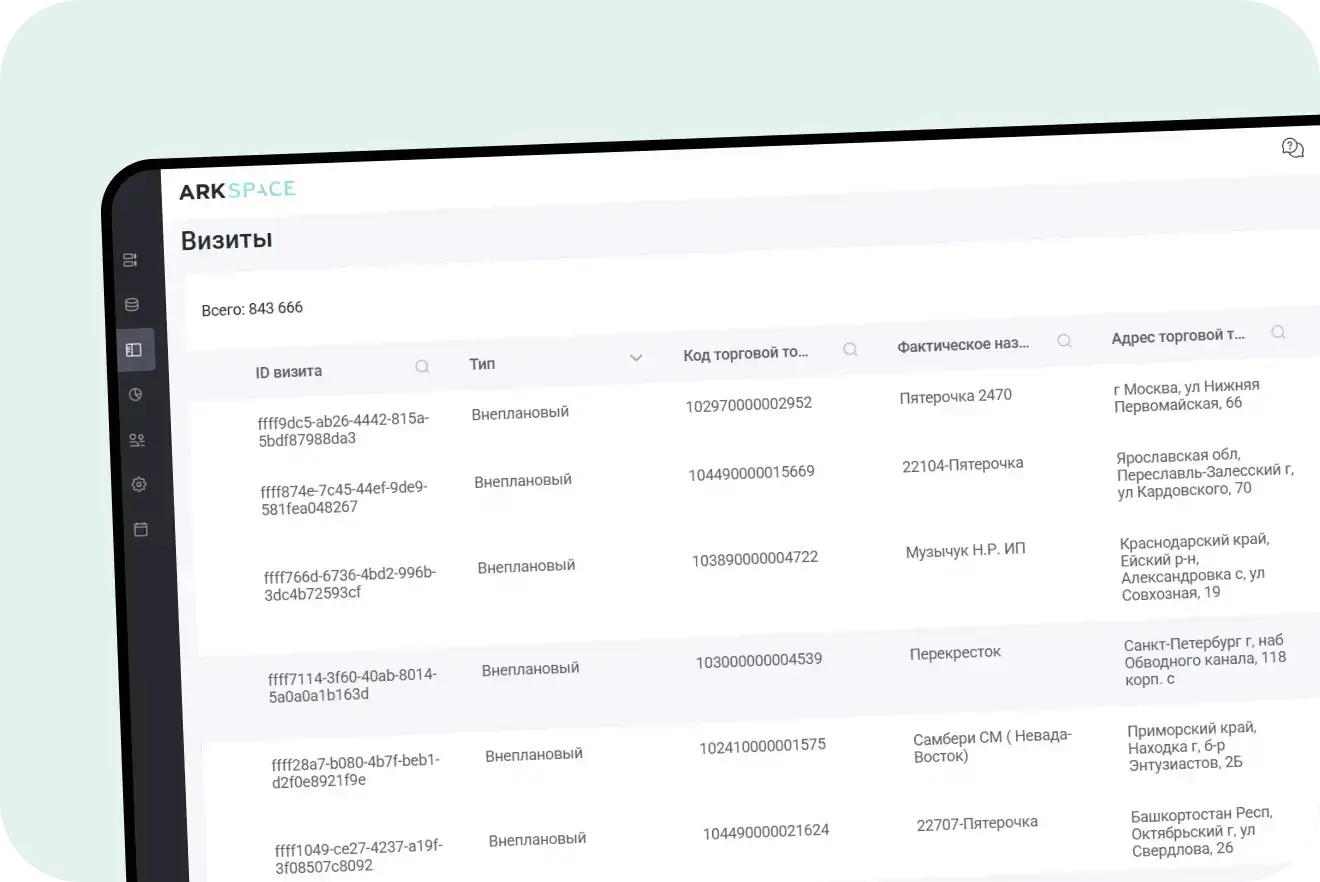
Task: Click store name Самбери СМ ( Невада-Восток)
Action: point(992,746)
